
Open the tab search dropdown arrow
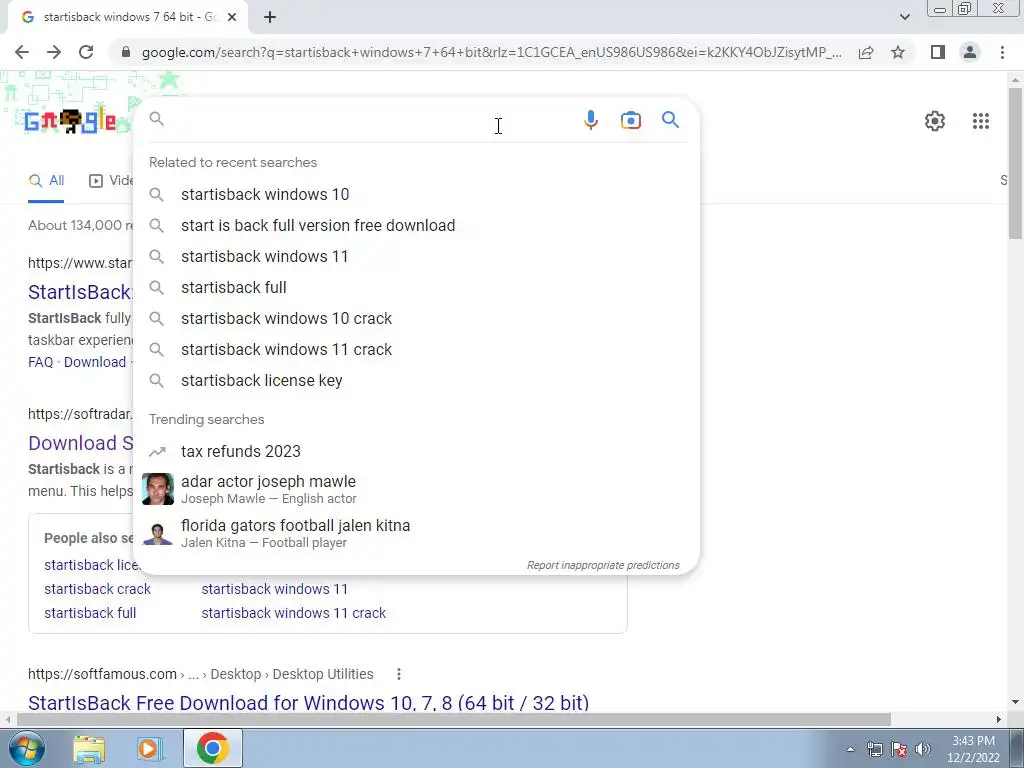click(x=904, y=17)
